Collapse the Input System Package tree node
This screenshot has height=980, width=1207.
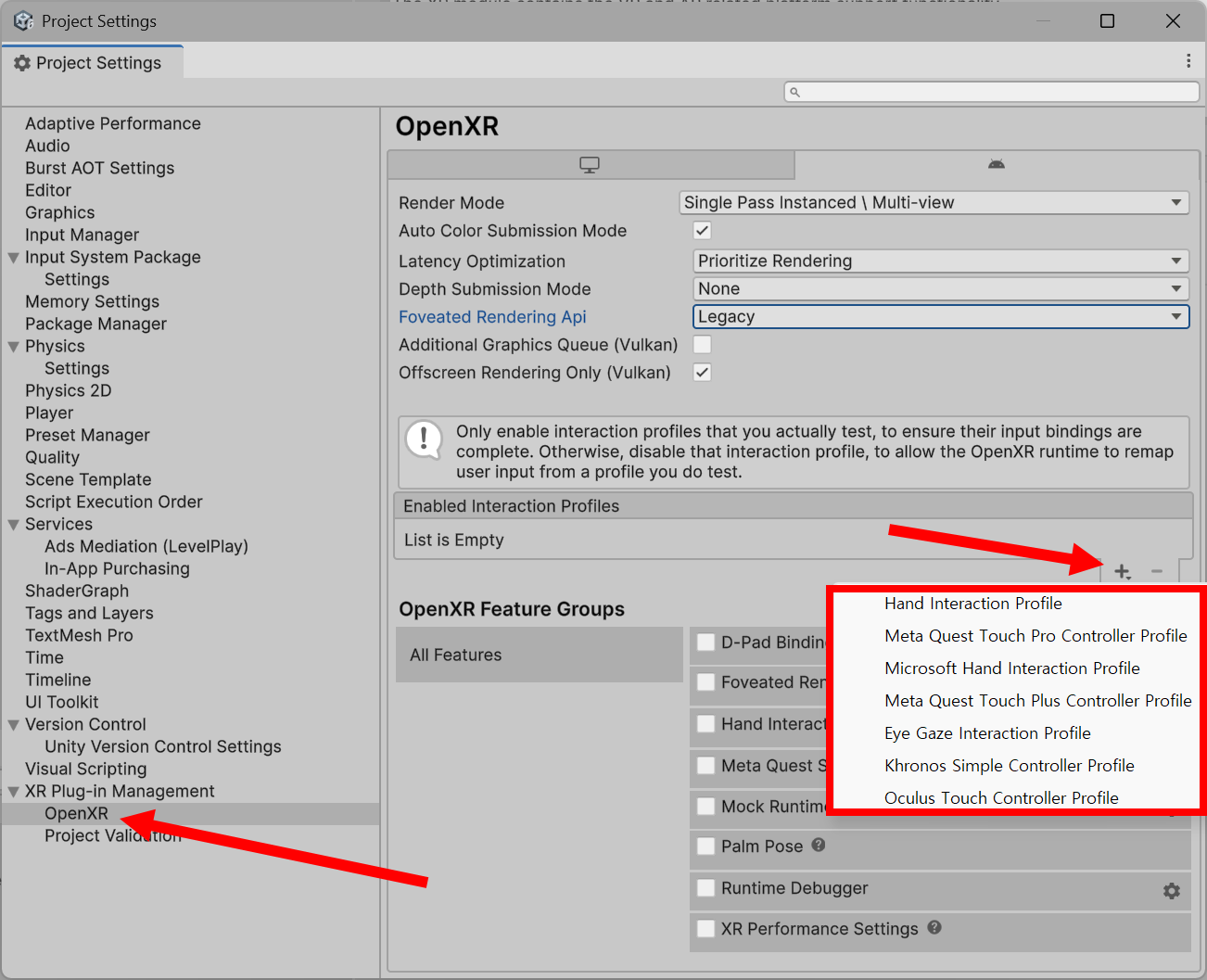coord(14,258)
